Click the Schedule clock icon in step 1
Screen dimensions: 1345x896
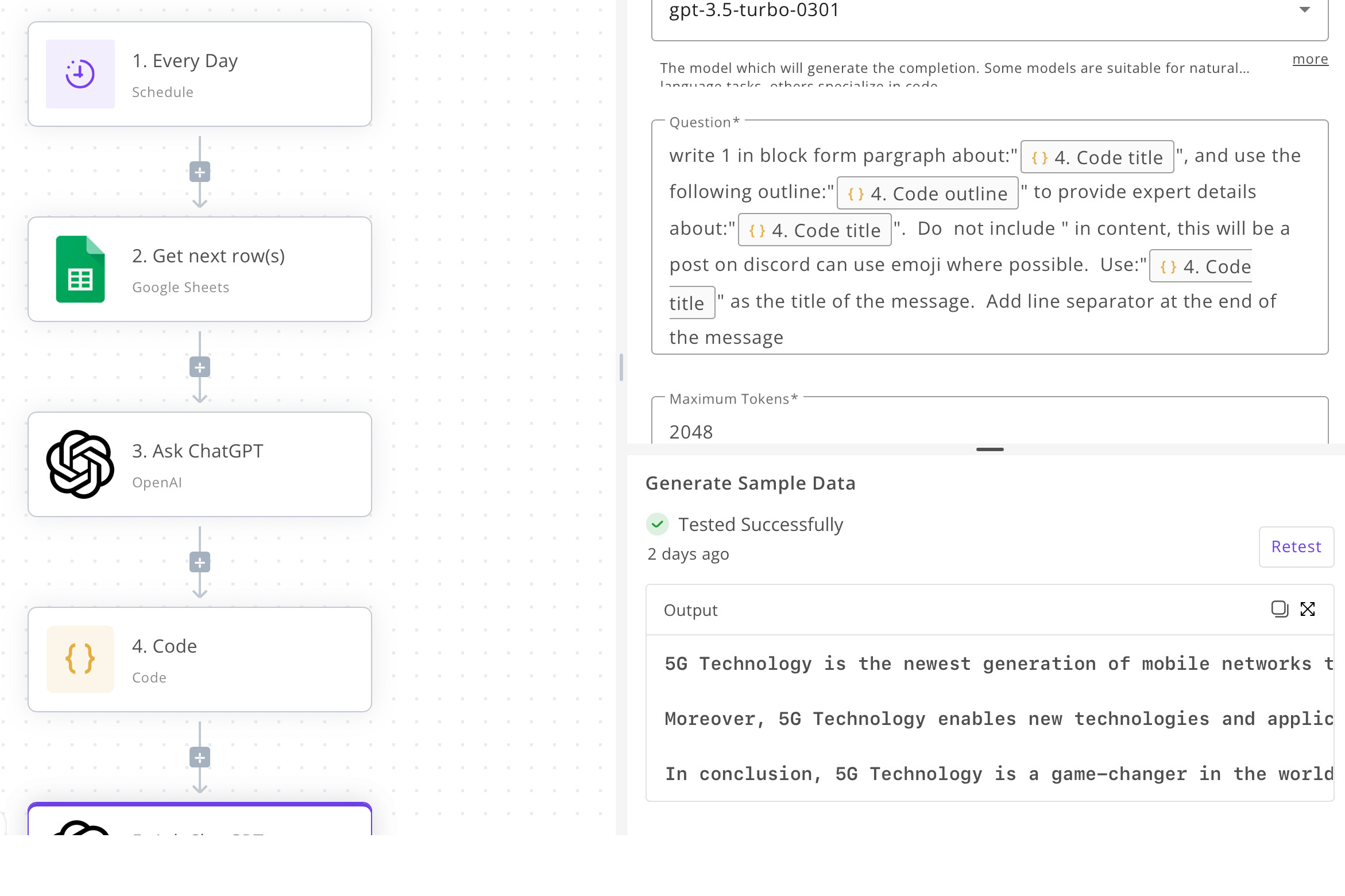coord(80,74)
